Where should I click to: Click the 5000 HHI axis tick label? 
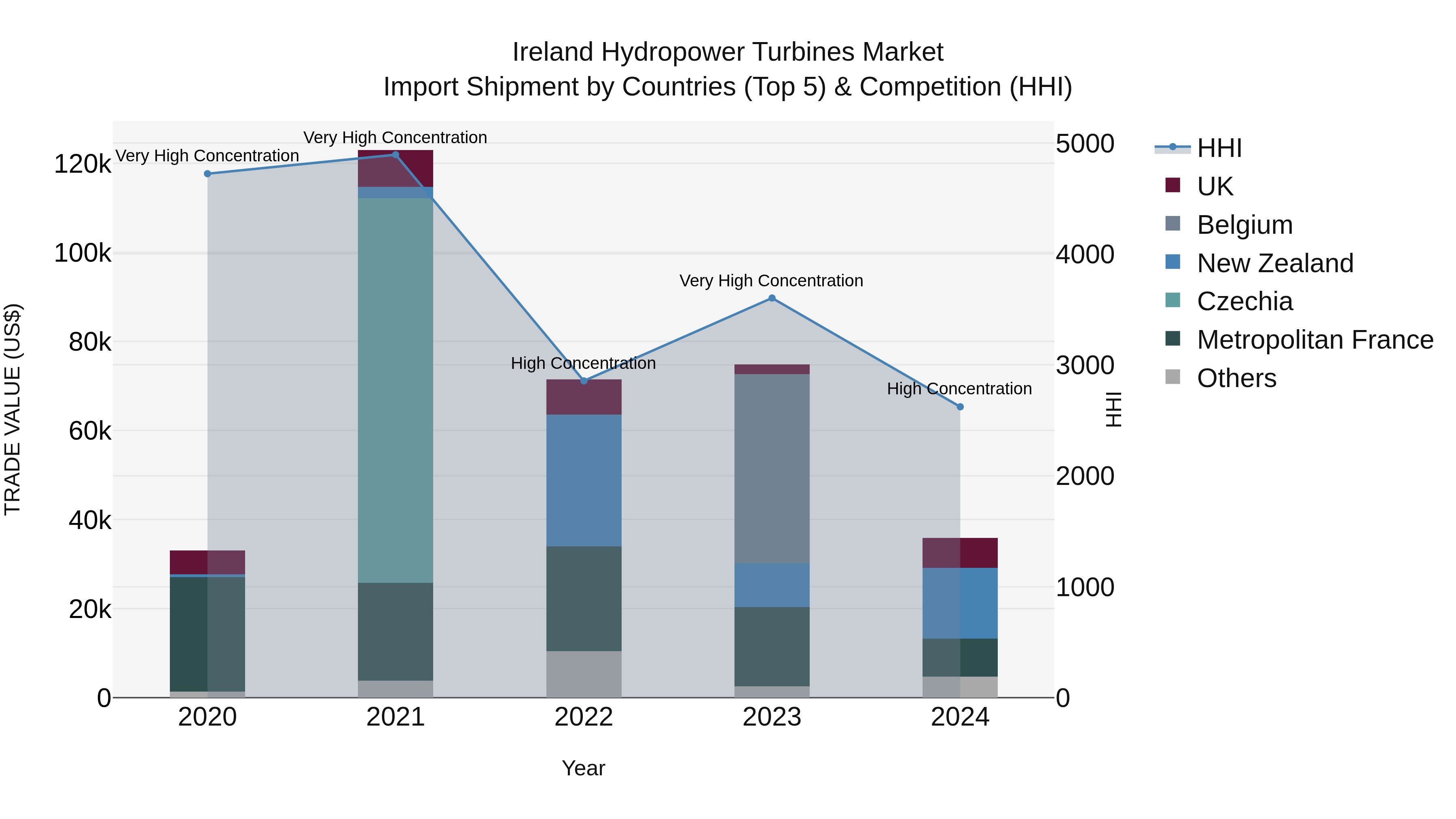tap(1085, 144)
